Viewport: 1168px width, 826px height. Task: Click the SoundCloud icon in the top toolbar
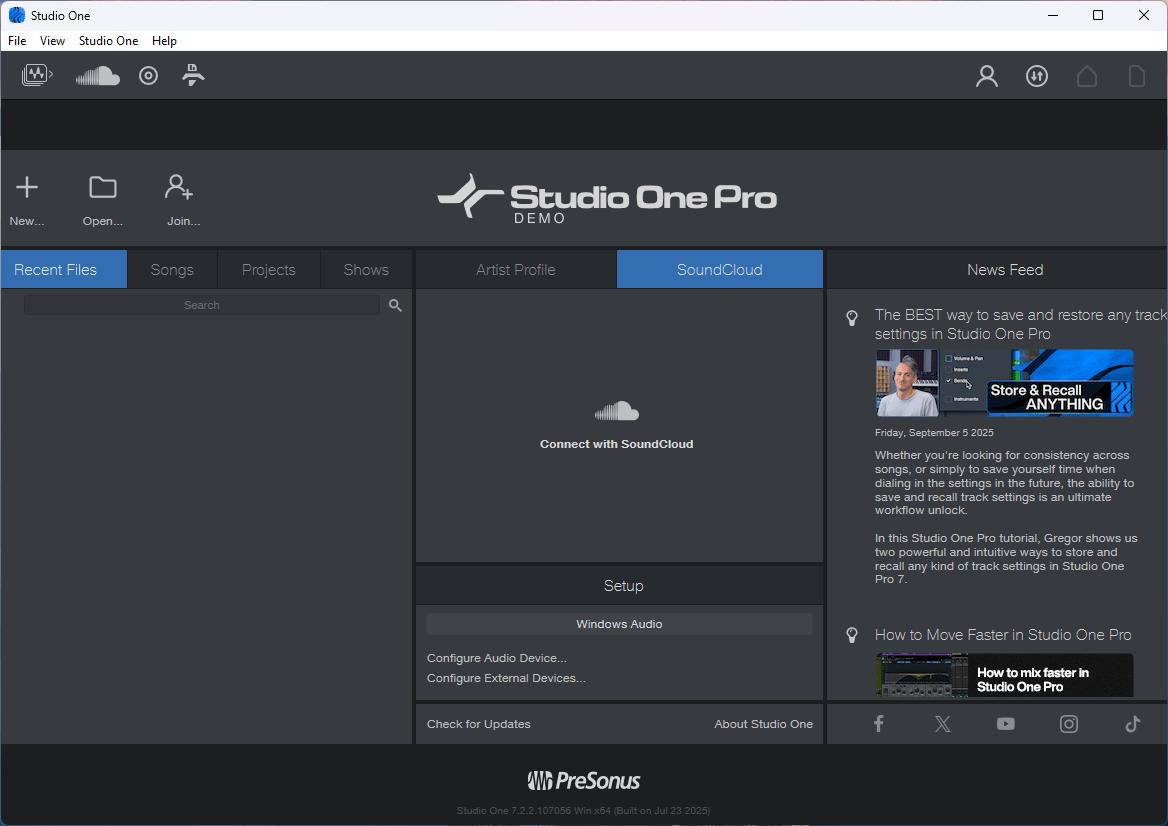click(x=98, y=75)
